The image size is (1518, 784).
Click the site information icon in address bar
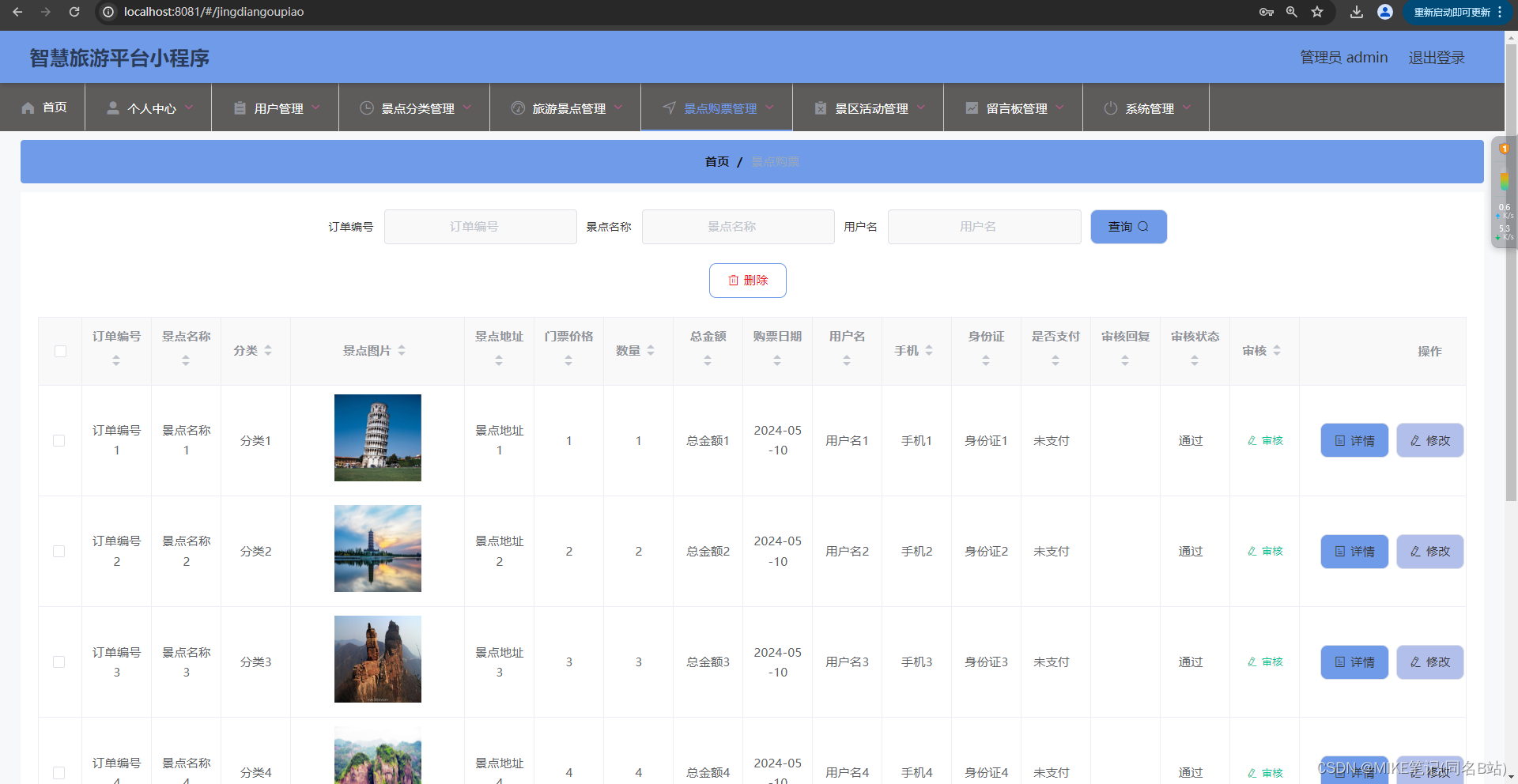pos(108,12)
